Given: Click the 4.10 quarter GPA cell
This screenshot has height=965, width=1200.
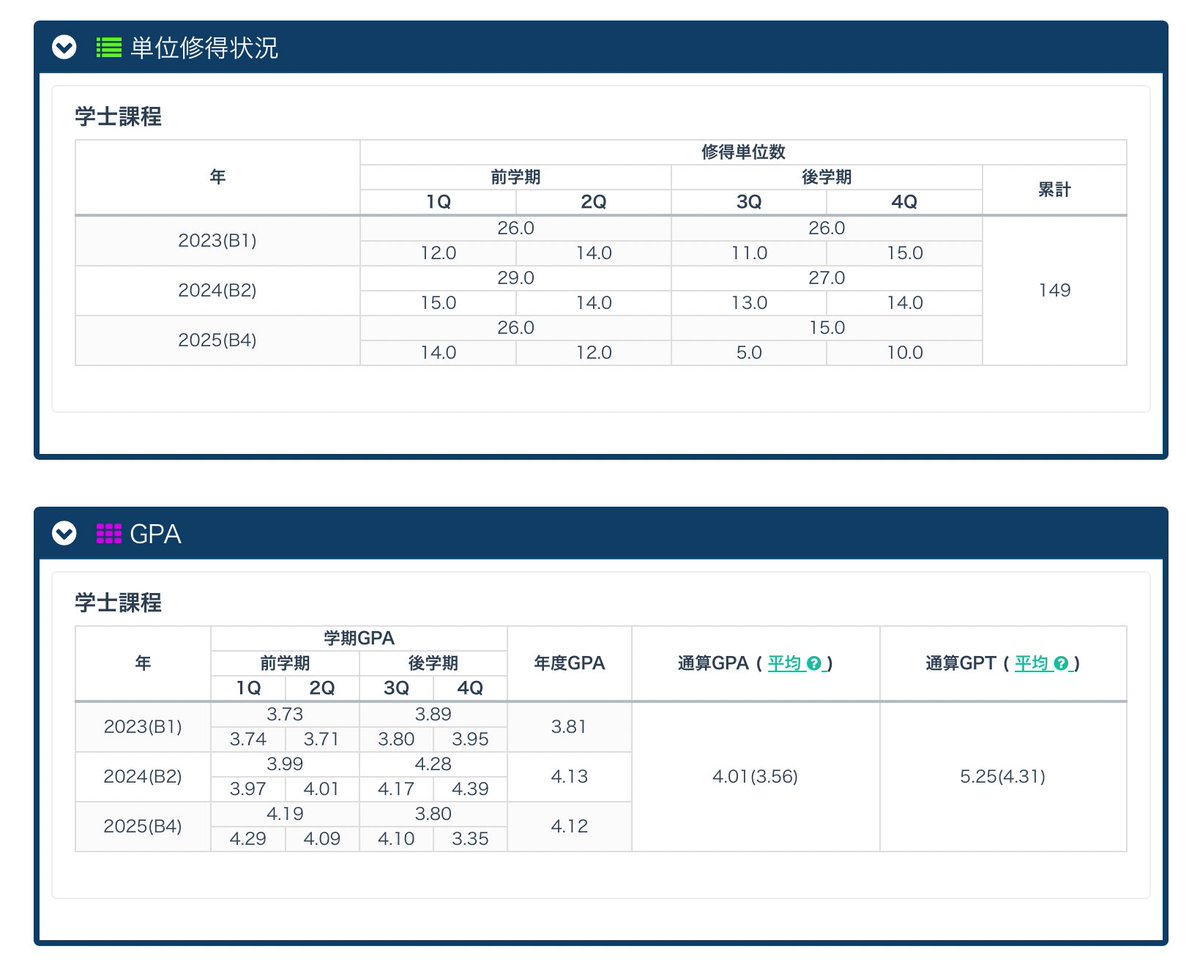Looking at the screenshot, I should coord(396,839).
